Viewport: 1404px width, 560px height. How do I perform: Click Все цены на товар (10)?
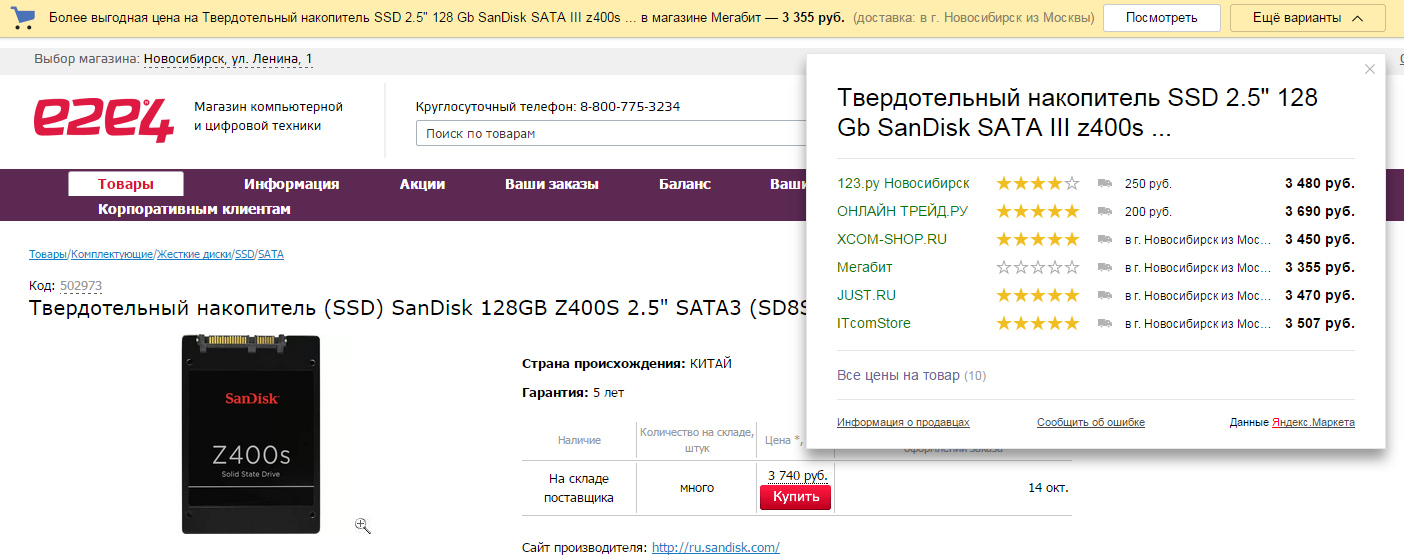(x=911, y=376)
